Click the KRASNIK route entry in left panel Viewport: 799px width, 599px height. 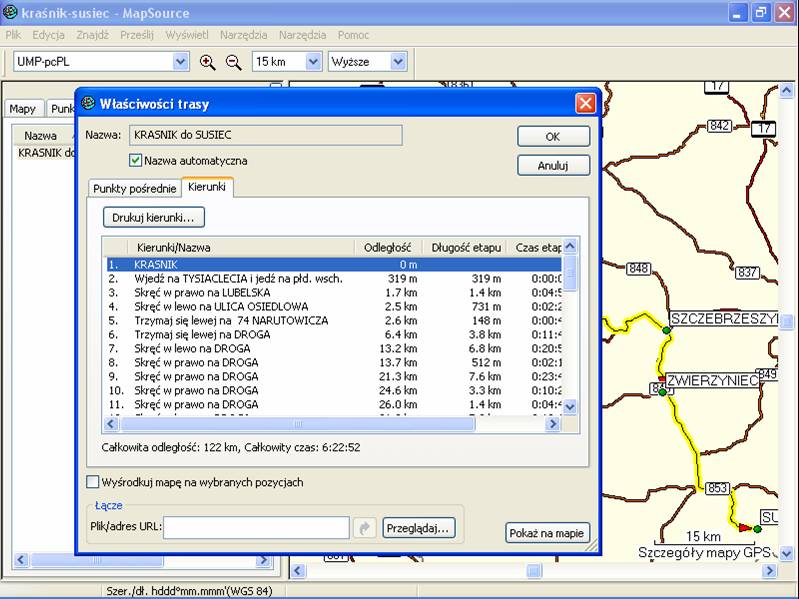46,153
